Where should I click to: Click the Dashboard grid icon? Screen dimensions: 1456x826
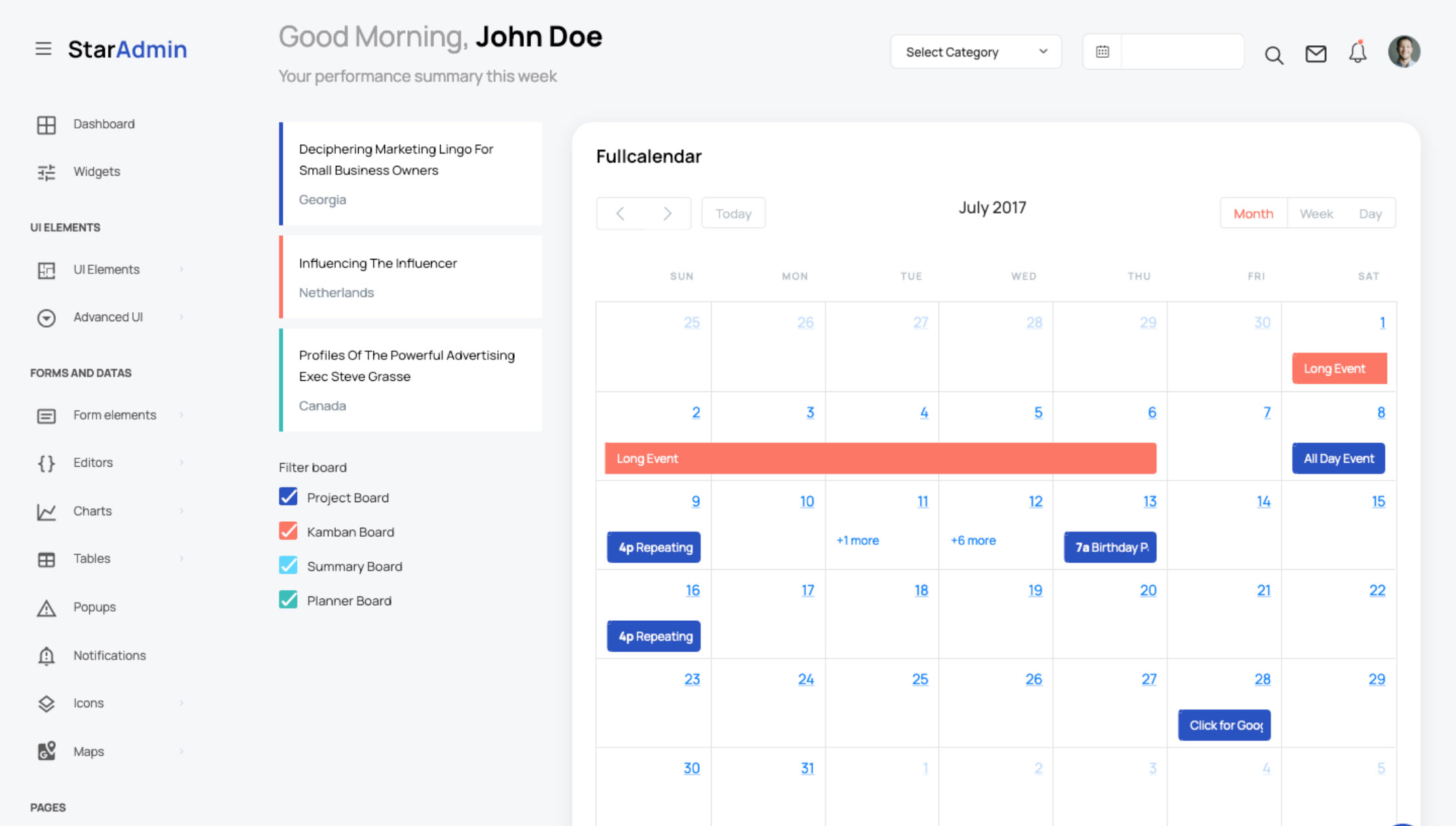click(x=46, y=125)
